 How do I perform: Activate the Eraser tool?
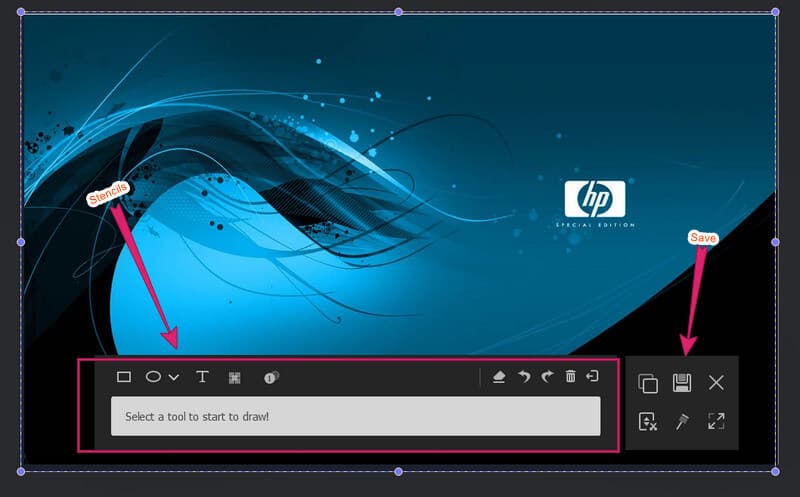(x=499, y=377)
